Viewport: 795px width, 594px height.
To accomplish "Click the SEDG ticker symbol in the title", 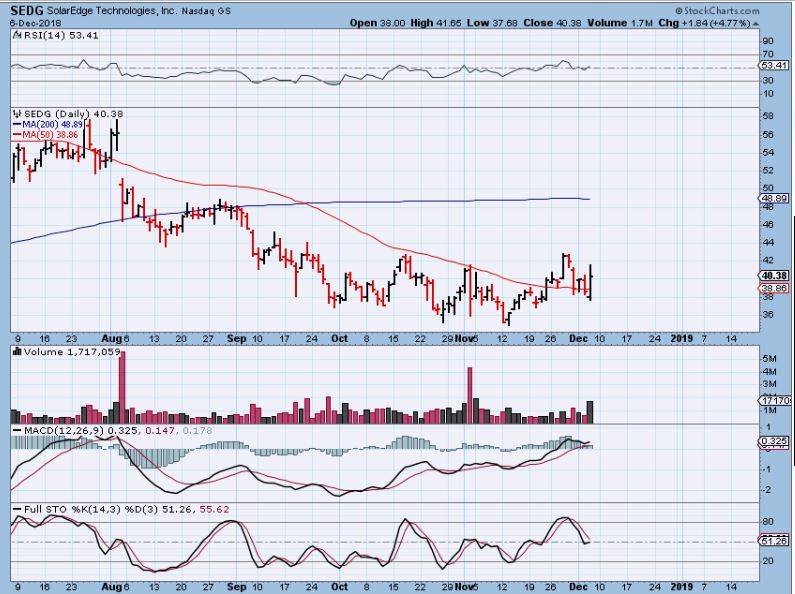I will coord(27,10).
